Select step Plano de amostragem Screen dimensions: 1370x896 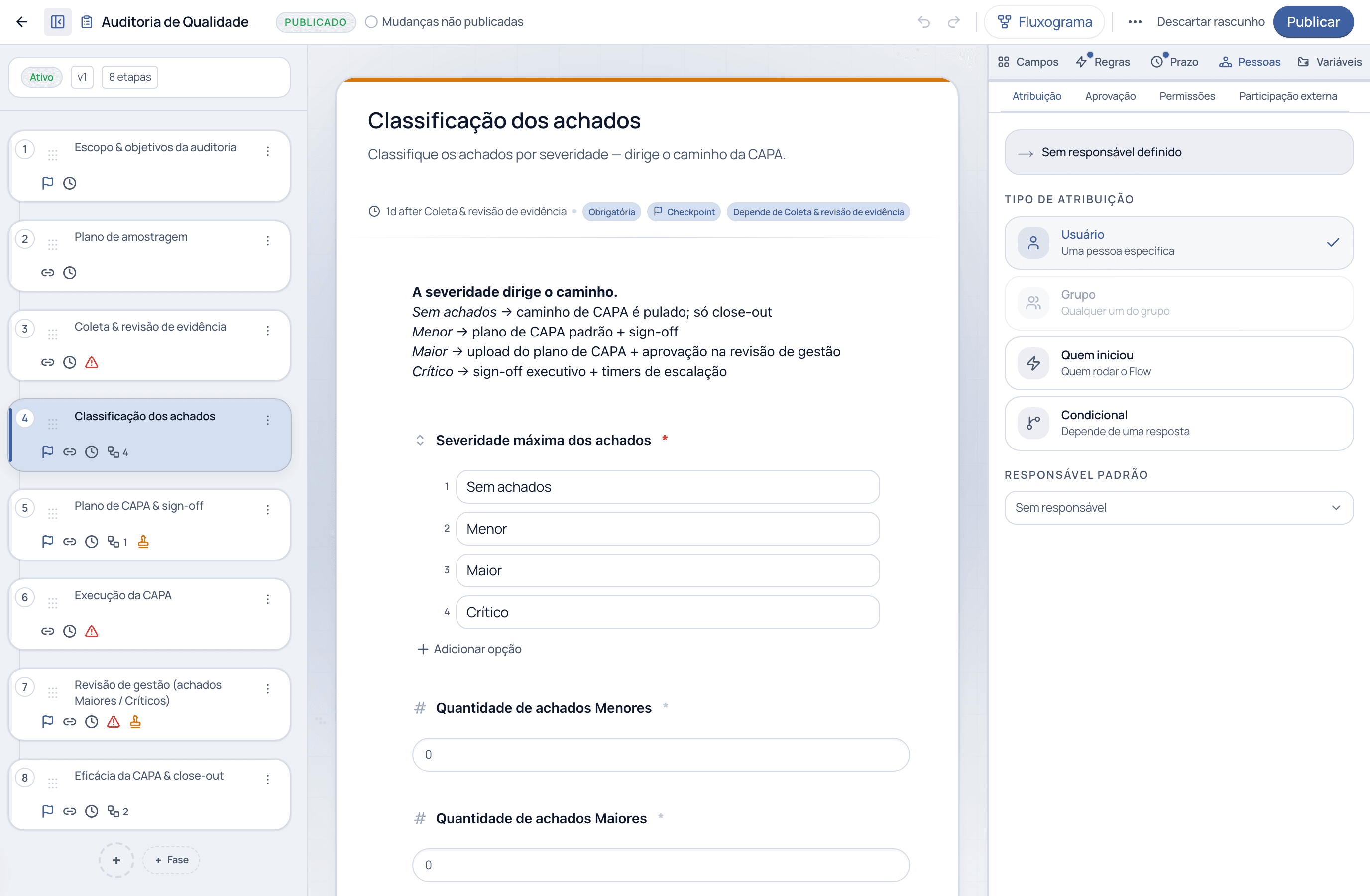point(149,255)
